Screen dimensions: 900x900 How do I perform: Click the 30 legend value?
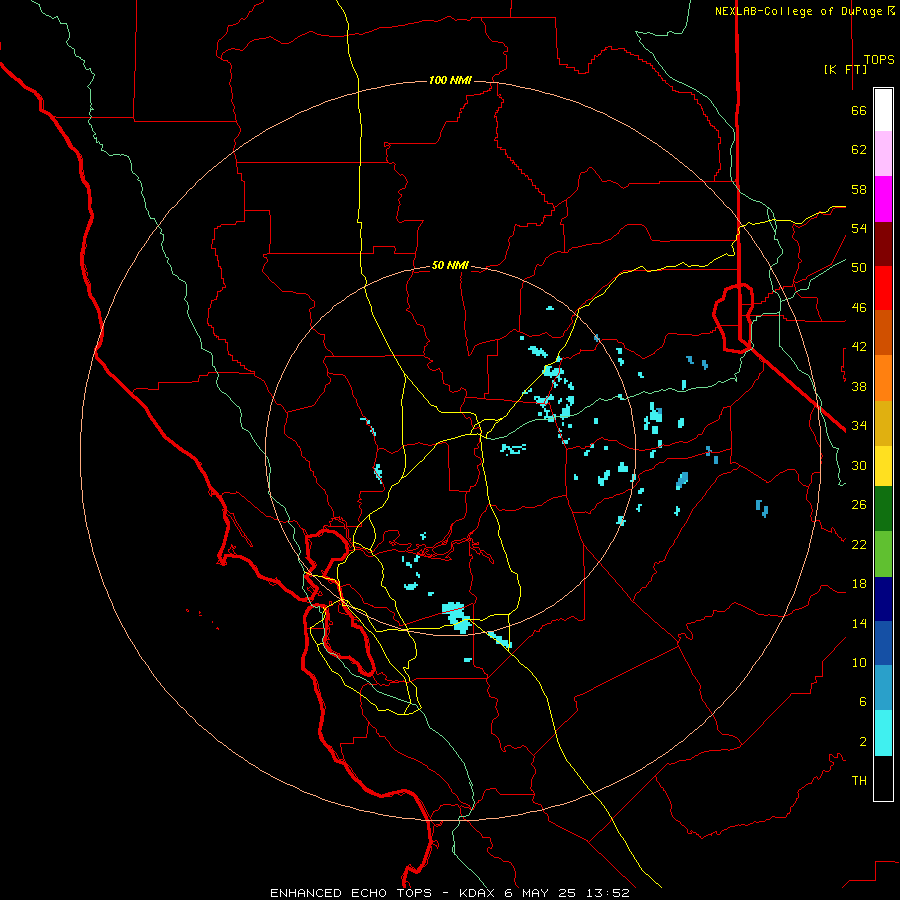coord(859,465)
